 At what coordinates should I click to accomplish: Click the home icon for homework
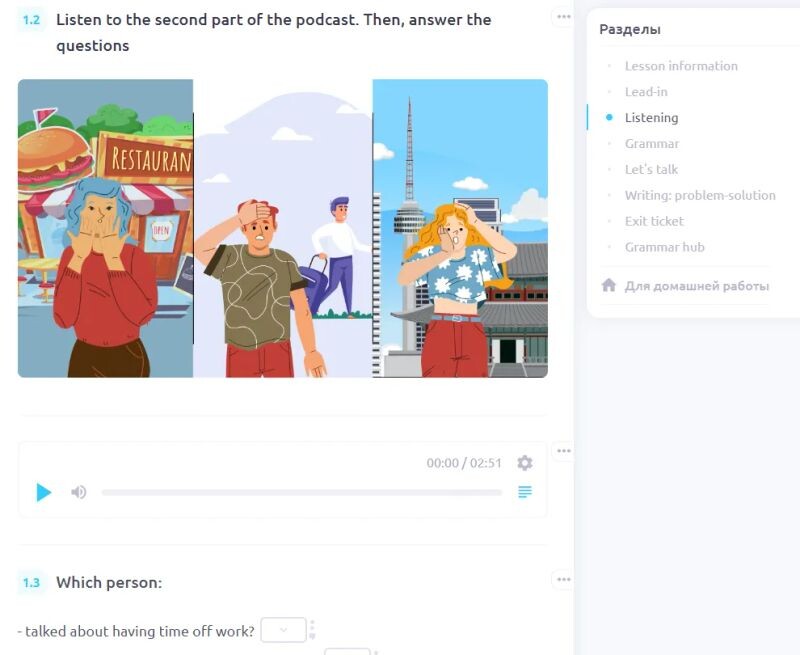609,285
